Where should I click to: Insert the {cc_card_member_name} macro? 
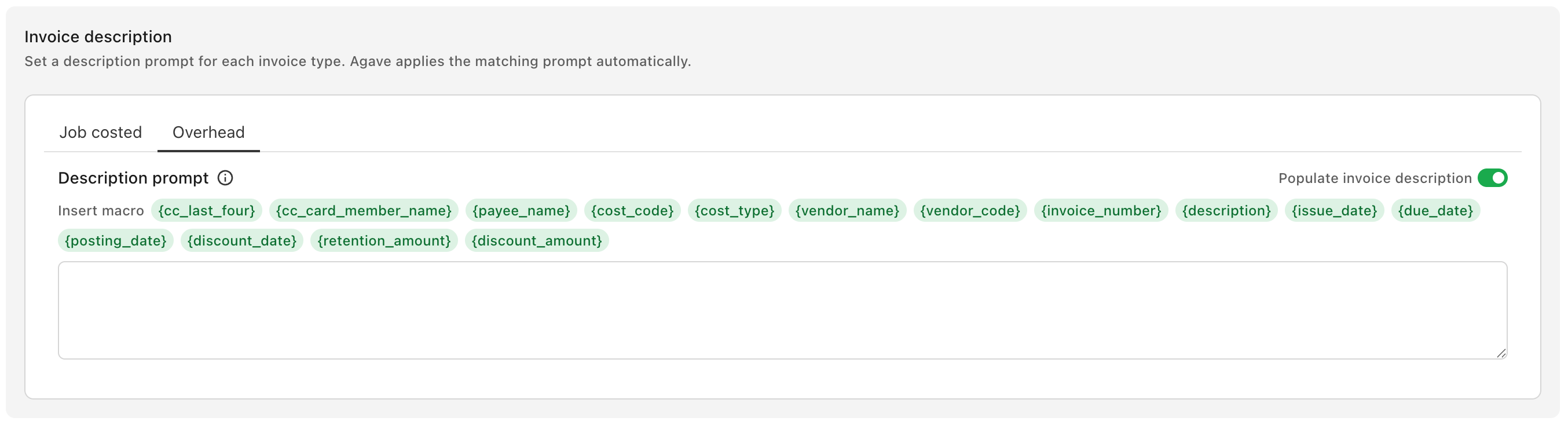tap(364, 211)
